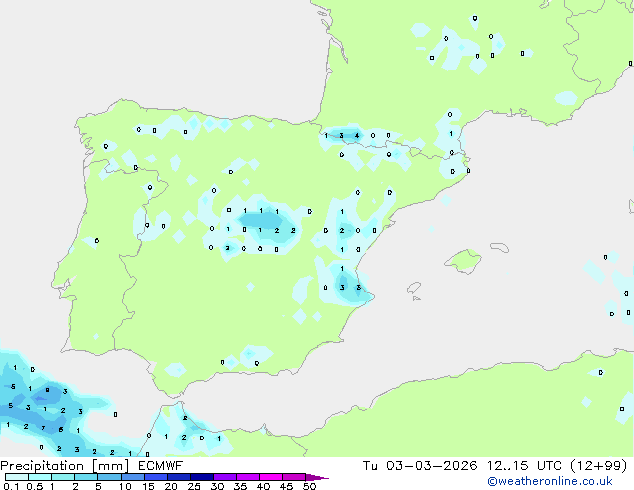Pick the 25–30 mm dark blue swatch
Image resolution: width=634 pixels, height=490 pixels.
201,477
